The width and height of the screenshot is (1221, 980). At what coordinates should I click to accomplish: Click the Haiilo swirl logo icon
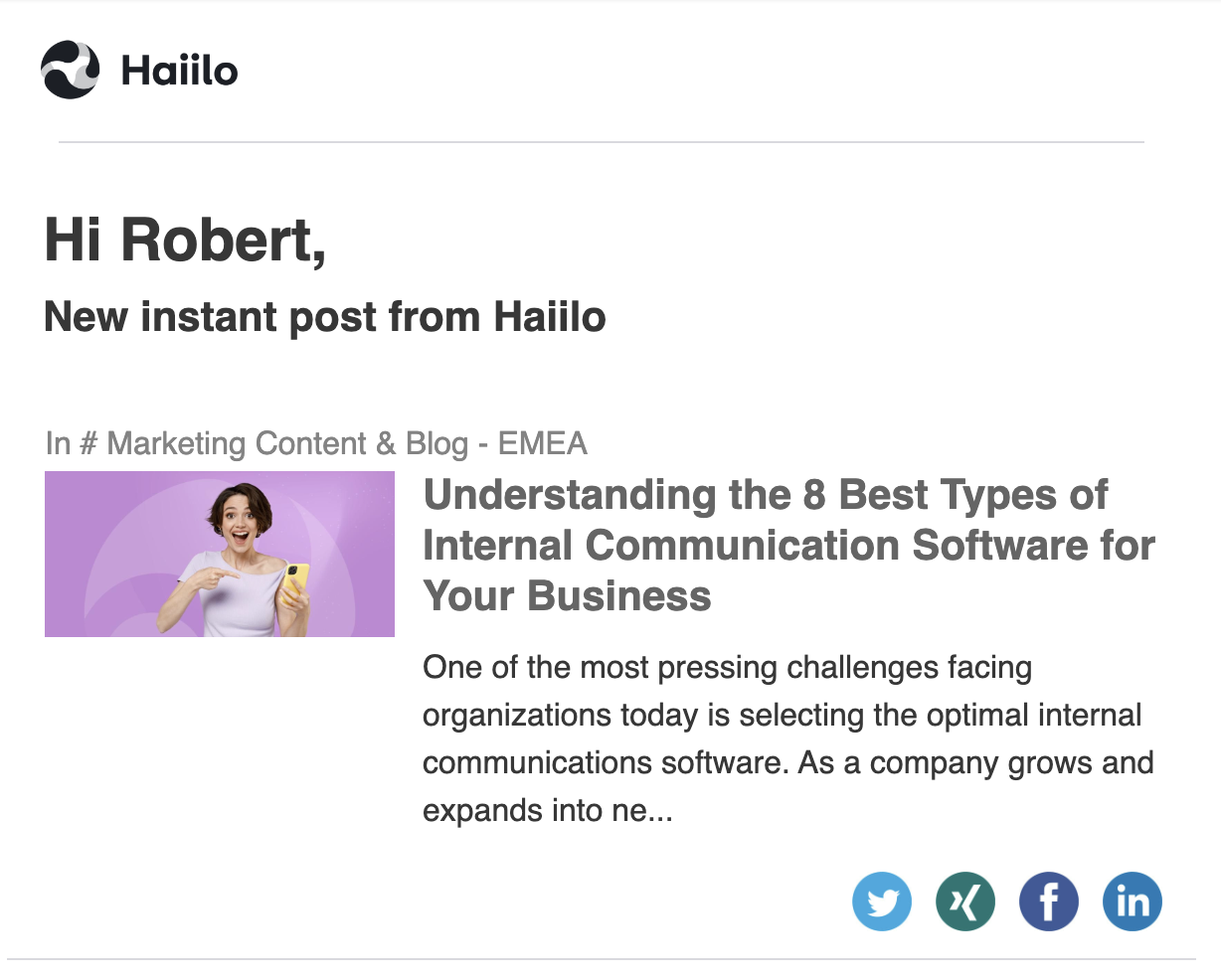pyautogui.click(x=71, y=70)
